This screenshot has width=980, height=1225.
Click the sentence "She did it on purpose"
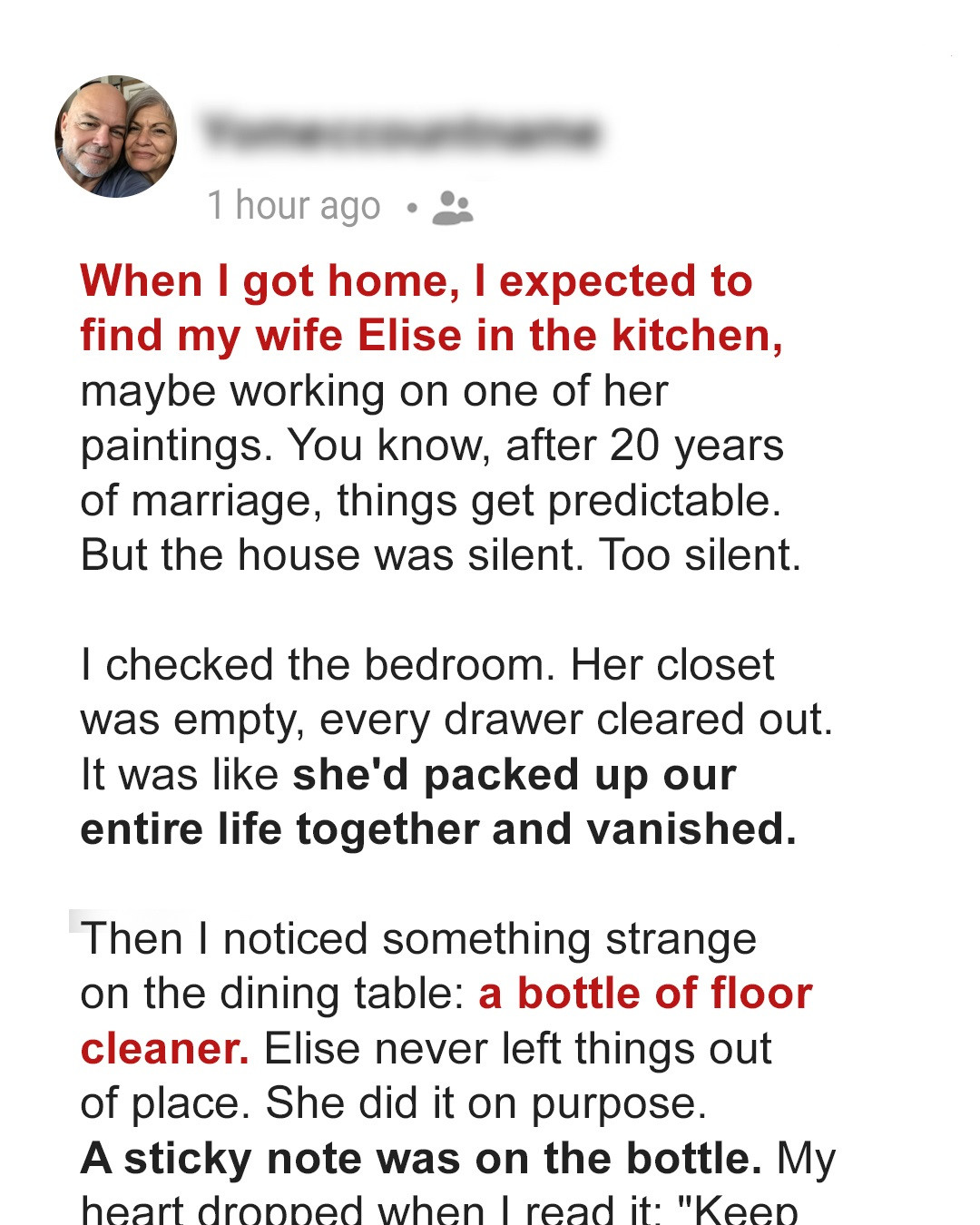[485, 1103]
